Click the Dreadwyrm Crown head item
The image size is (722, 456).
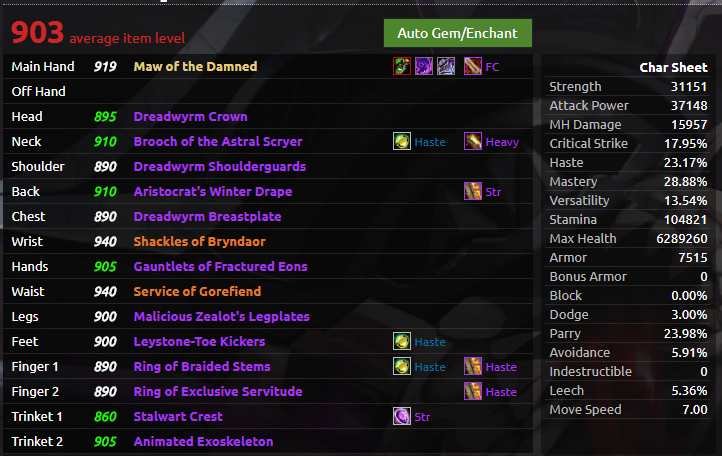[x=190, y=117]
